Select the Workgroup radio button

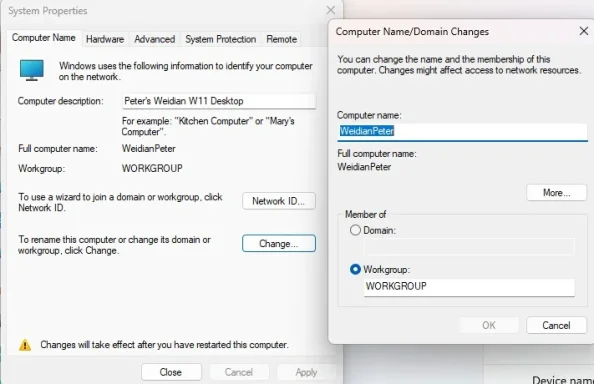[355, 270]
